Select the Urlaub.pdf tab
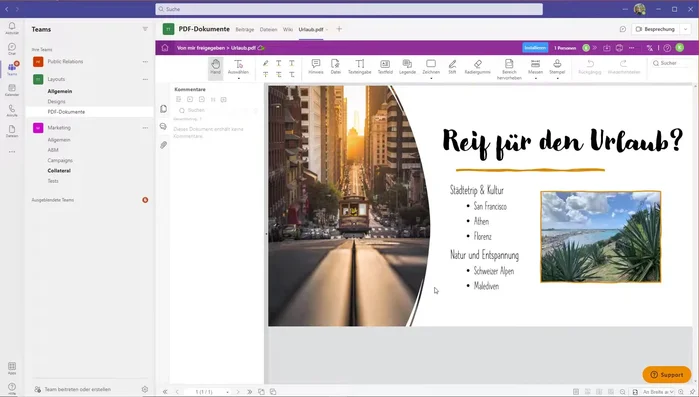This screenshot has height=397, width=699. (x=311, y=29)
